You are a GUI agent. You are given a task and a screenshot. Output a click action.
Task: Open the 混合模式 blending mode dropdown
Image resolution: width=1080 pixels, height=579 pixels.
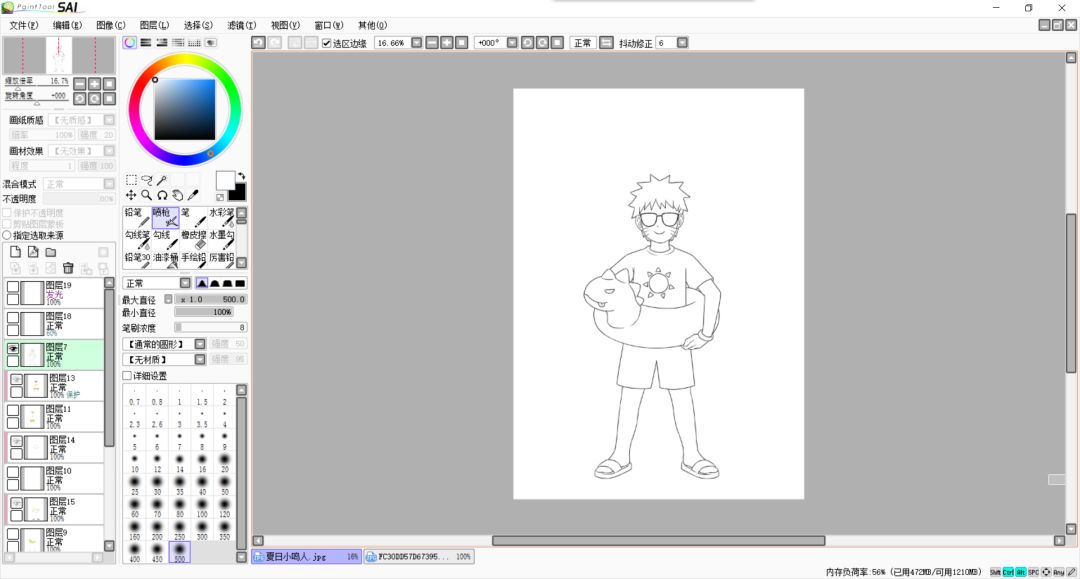click(109, 184)
